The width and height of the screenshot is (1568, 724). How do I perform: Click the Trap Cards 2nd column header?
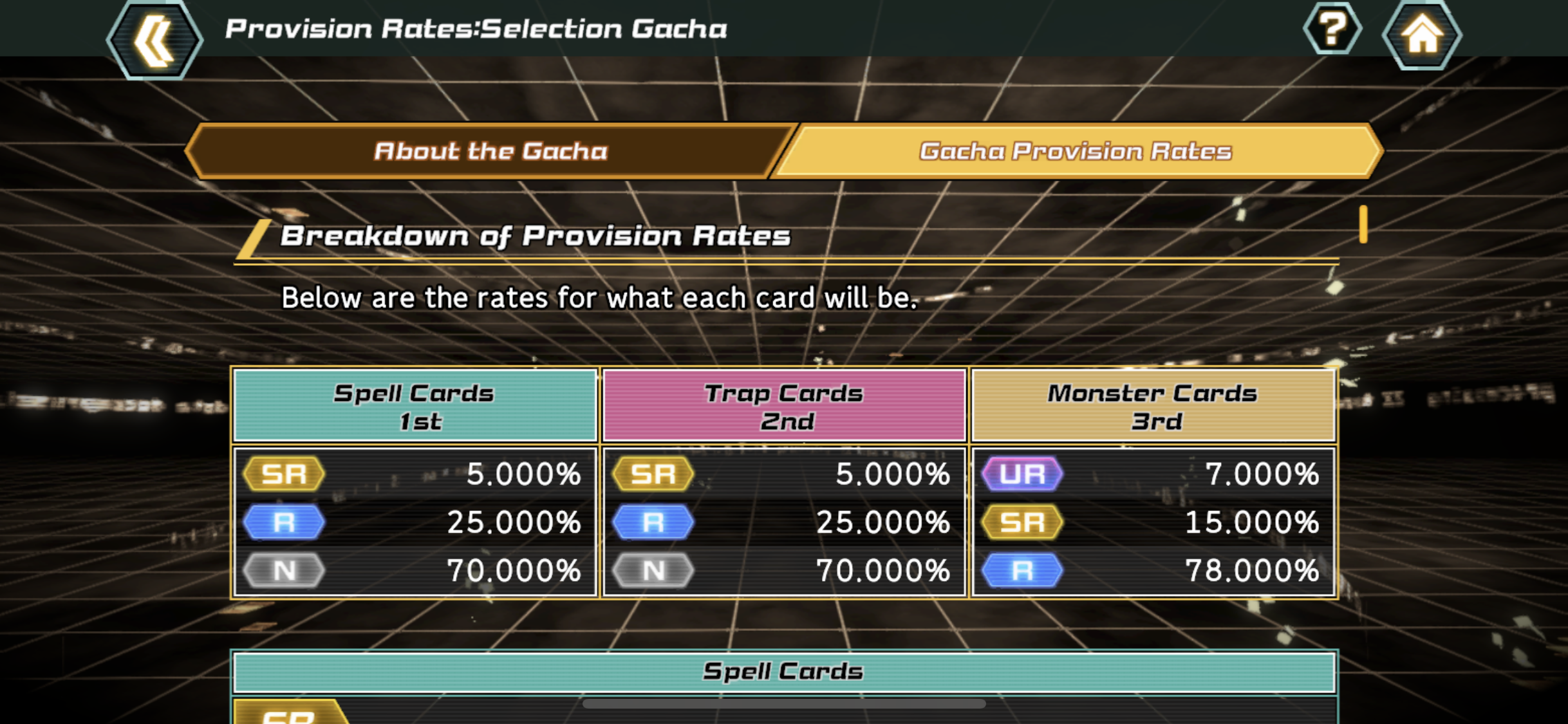784,406
